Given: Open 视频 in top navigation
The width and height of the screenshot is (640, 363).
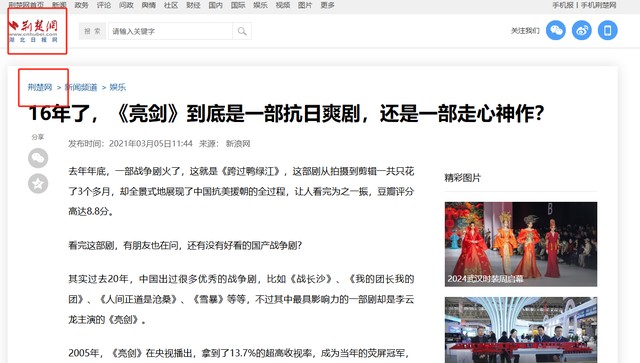Looking at the screenshot, I should pos(282,5).
